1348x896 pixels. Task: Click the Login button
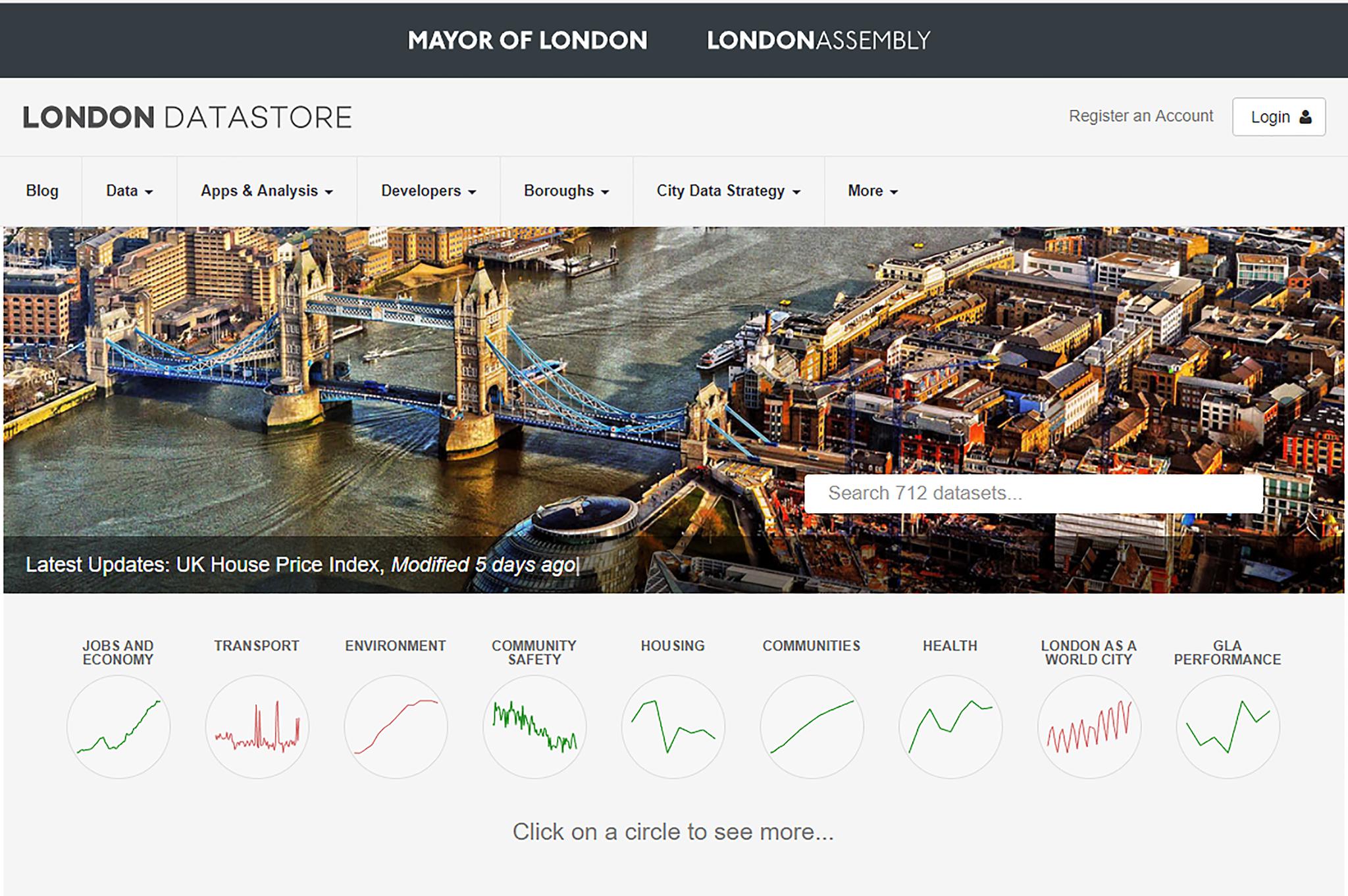1278,117
